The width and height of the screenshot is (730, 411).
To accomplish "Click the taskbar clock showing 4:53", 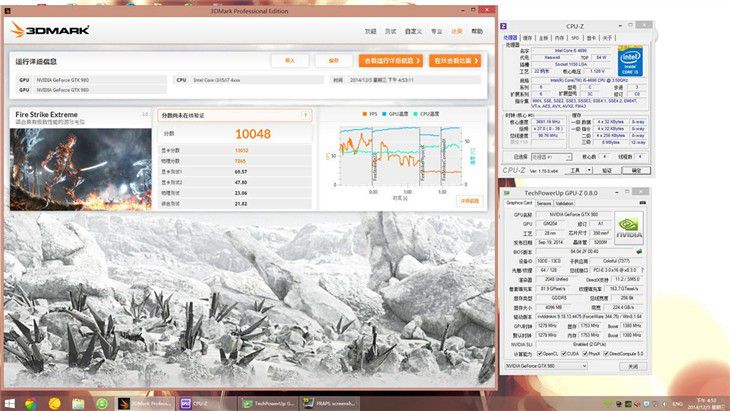I will [x=707, y=403].
